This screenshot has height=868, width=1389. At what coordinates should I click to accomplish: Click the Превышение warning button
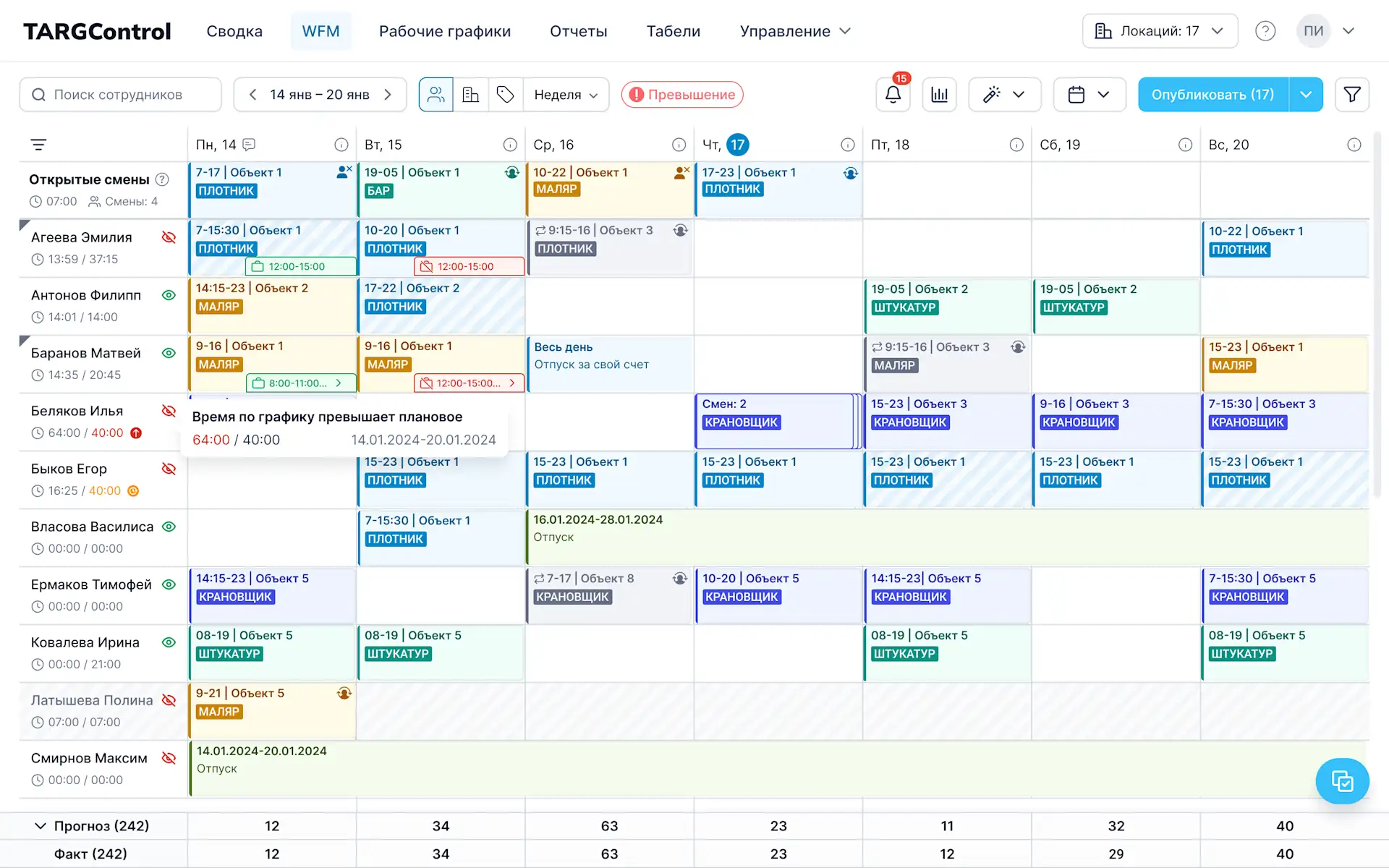coord(682,95)
